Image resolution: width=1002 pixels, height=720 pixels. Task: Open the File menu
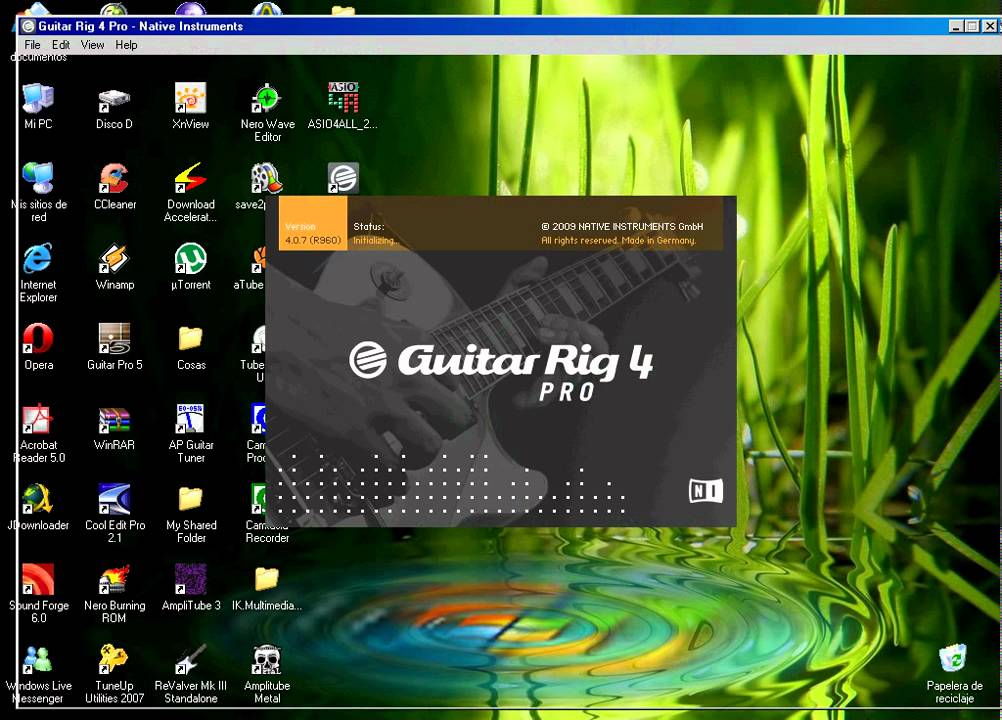coord(32,45)
